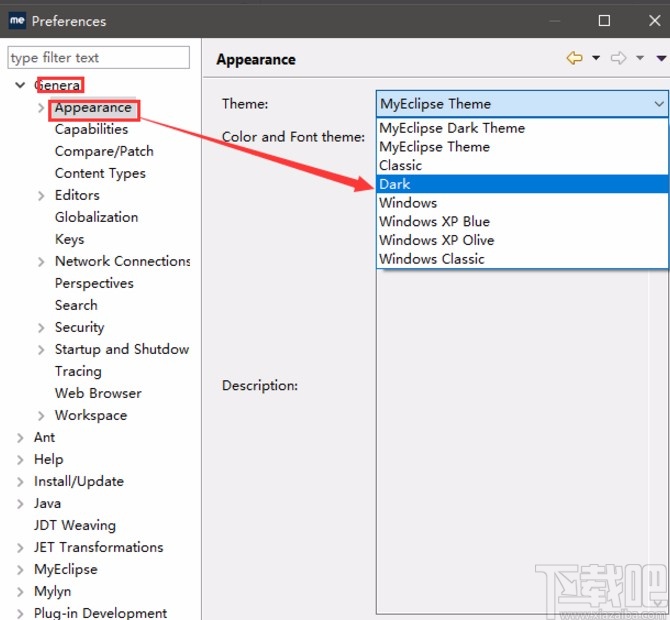Image resolution: width=670 pixels, height=620 pixels.
Task: Open the Globalization preferences
Action: [x=97, y=217]
